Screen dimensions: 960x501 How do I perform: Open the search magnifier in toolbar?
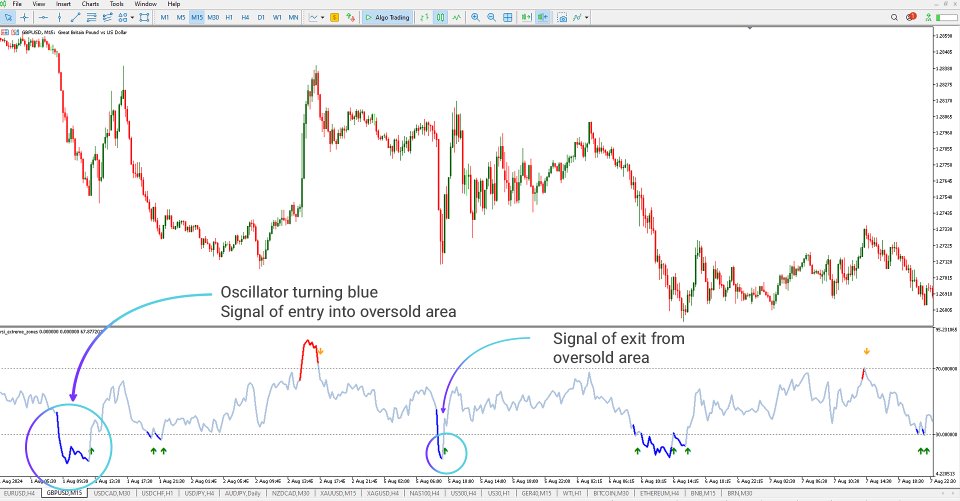[894, 18]
